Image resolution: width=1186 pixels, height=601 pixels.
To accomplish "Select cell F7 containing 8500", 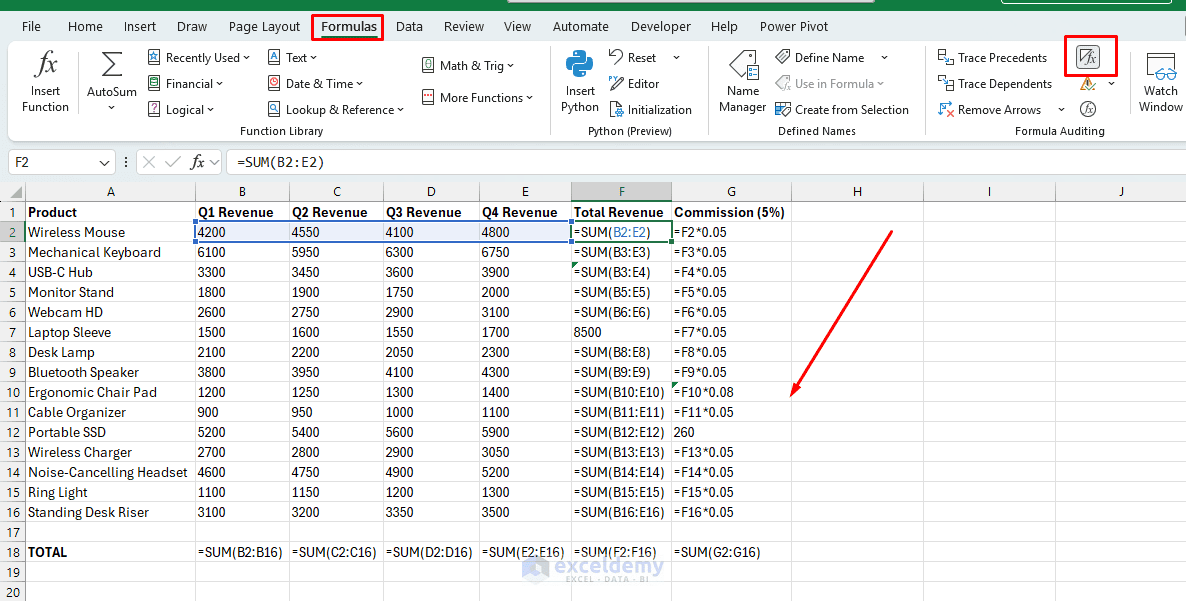I will (622, 332).
